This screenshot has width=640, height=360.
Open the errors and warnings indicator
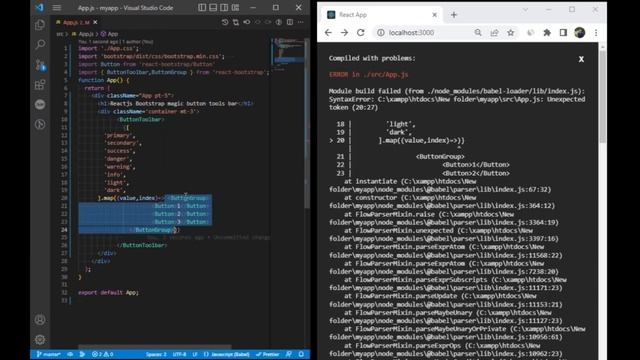[x=102, y=354]
